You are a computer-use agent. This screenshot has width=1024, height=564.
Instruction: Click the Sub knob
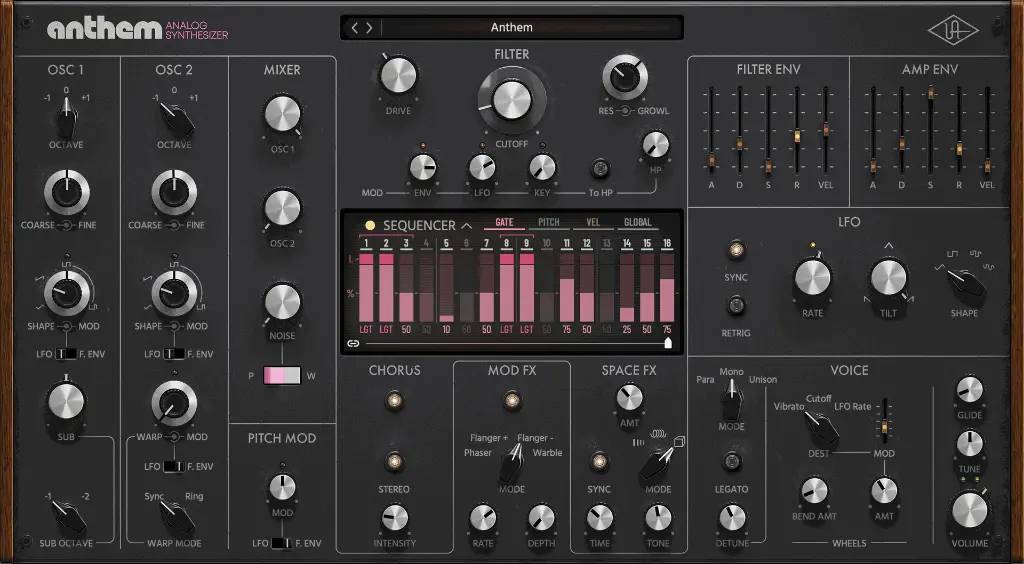pyautogui.click(x=66, y=401)
